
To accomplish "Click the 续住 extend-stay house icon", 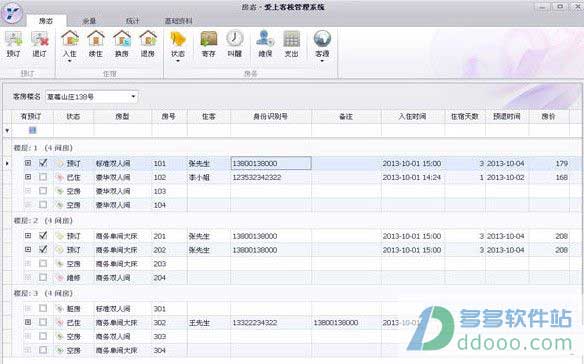I will point(96,39).
